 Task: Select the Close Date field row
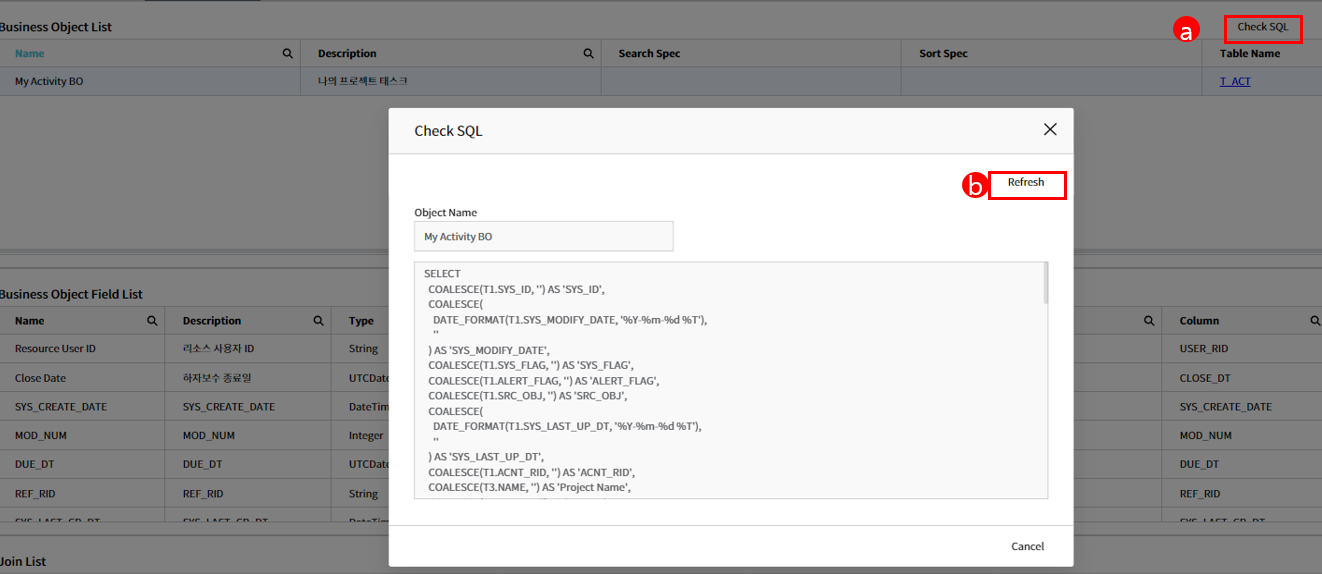tap(80, 378)
